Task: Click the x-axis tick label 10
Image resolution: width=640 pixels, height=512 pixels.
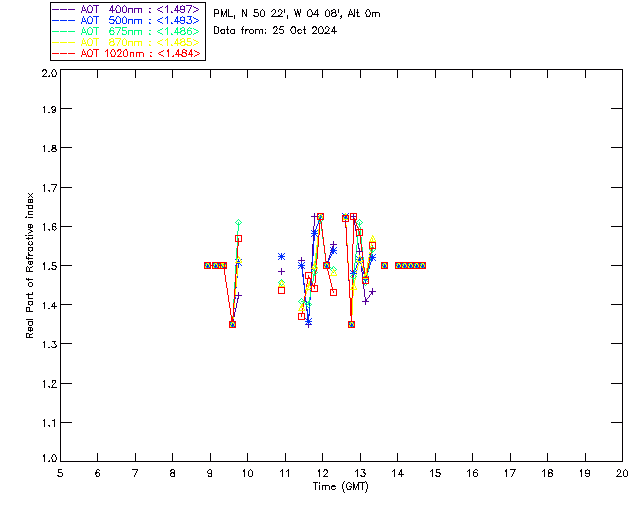Action: coord(247,473)
